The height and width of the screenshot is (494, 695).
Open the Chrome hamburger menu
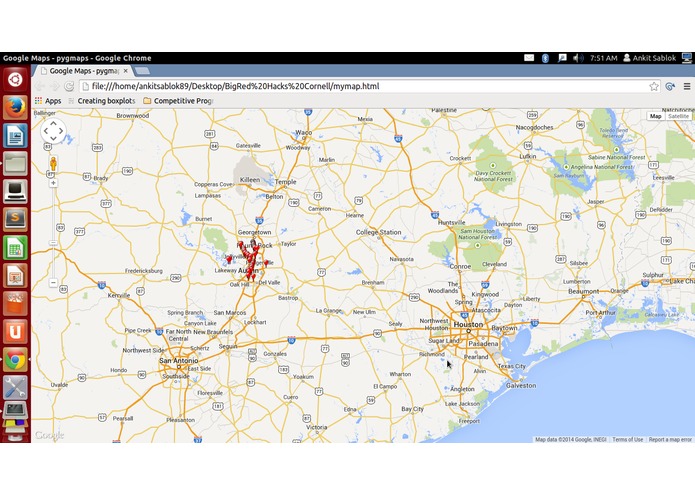687,86
